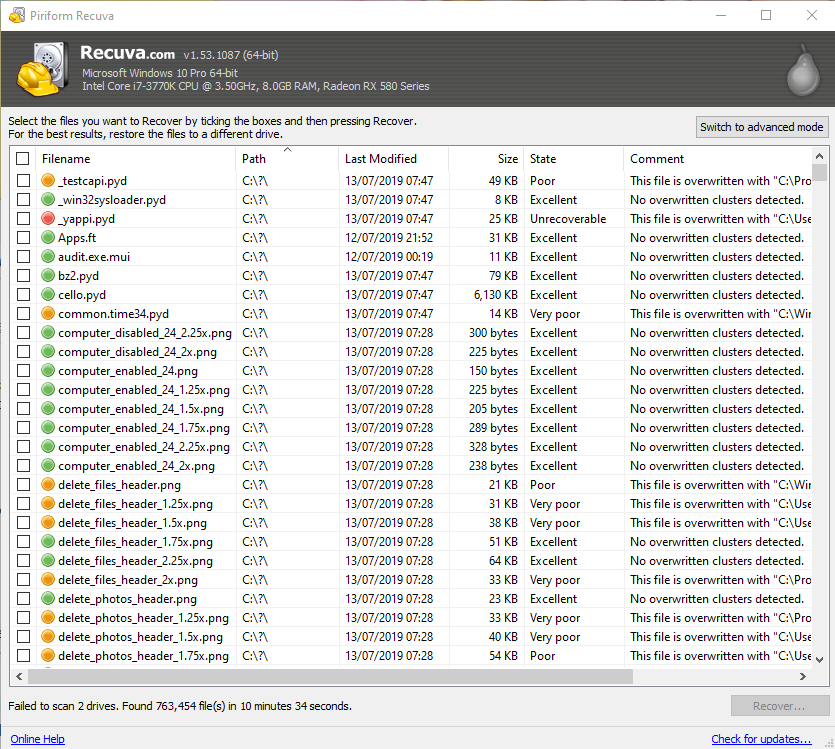
Task: Click the Recover... button
Action: click(x=780, y=706)
